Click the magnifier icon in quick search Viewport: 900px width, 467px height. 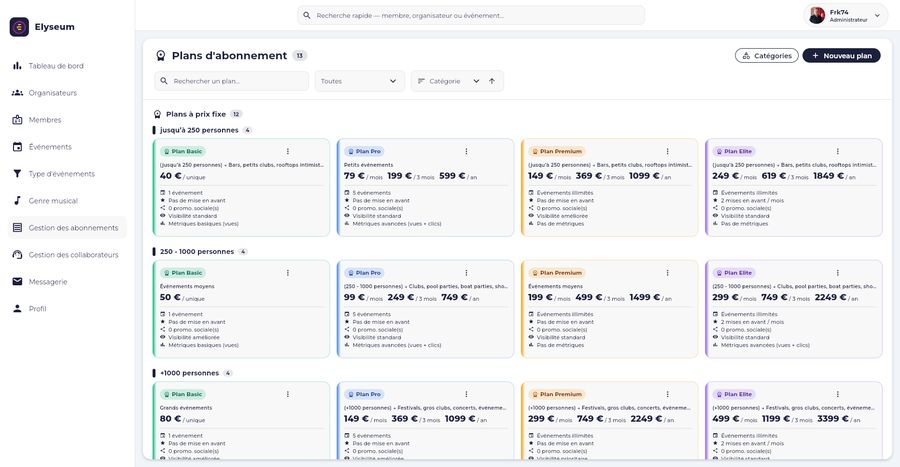click(x=307, y=15)
